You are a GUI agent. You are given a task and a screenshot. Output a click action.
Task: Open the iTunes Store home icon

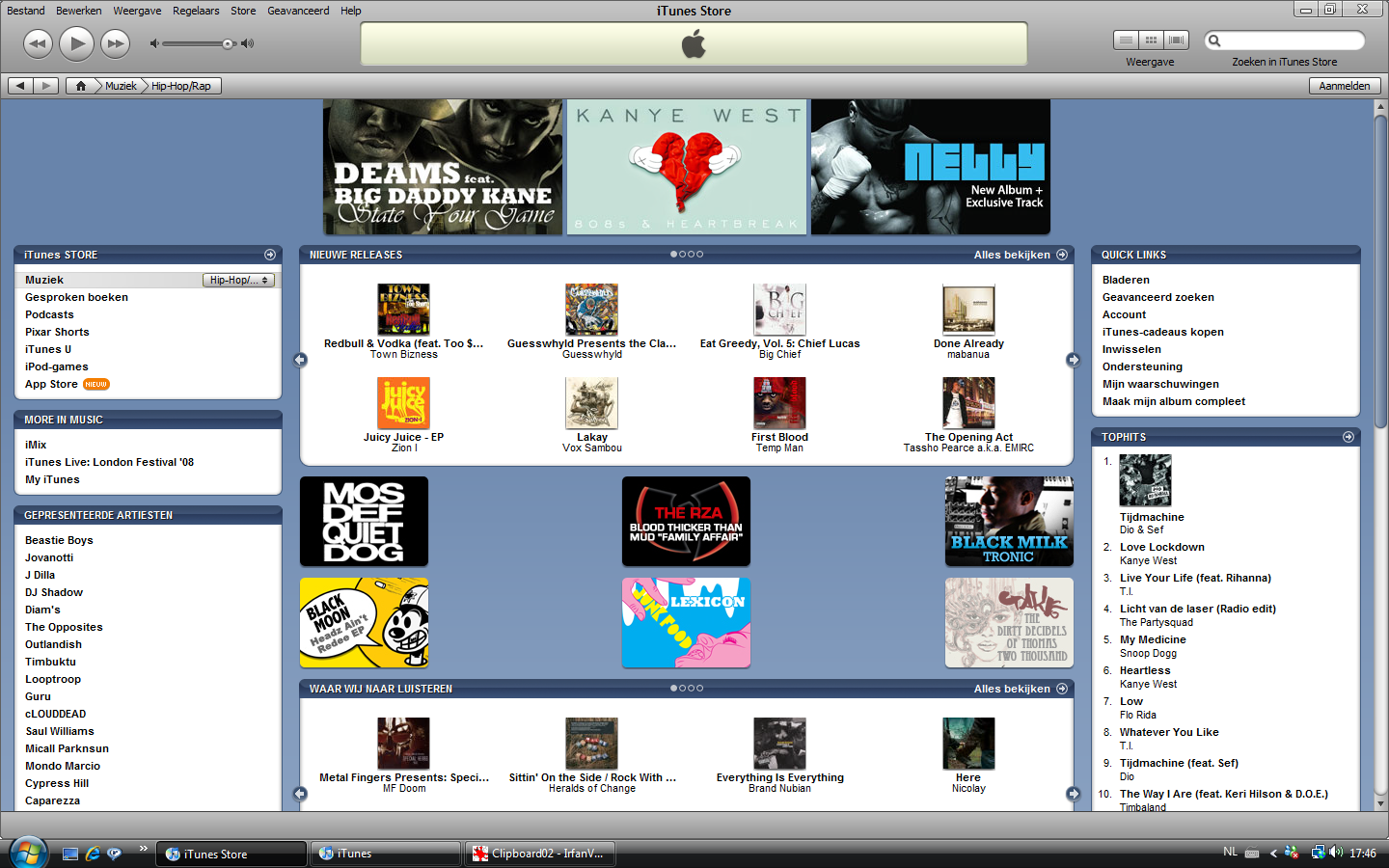[x=81, y=86]
